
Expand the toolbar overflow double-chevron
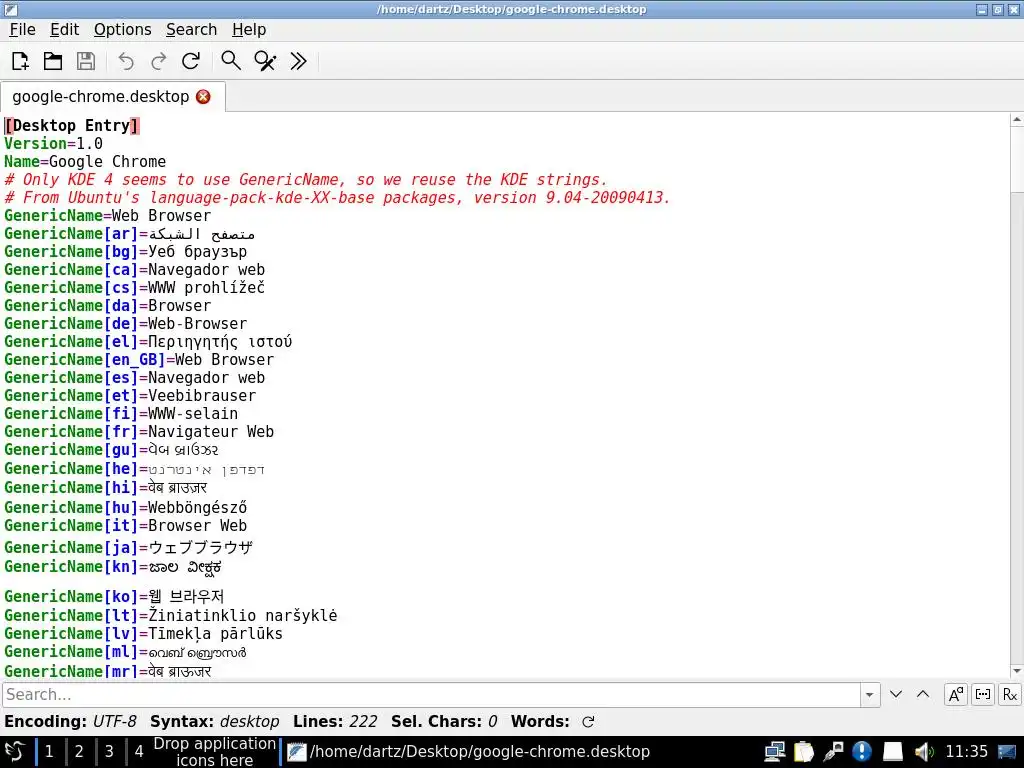pyautogui.click(x=298, y=61)
